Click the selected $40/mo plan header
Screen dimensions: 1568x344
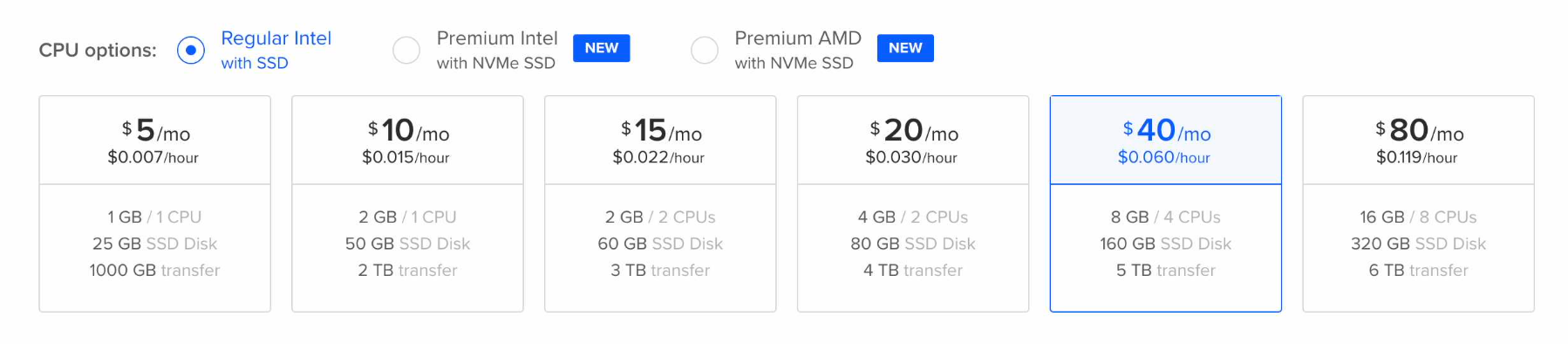[1166, 141]
